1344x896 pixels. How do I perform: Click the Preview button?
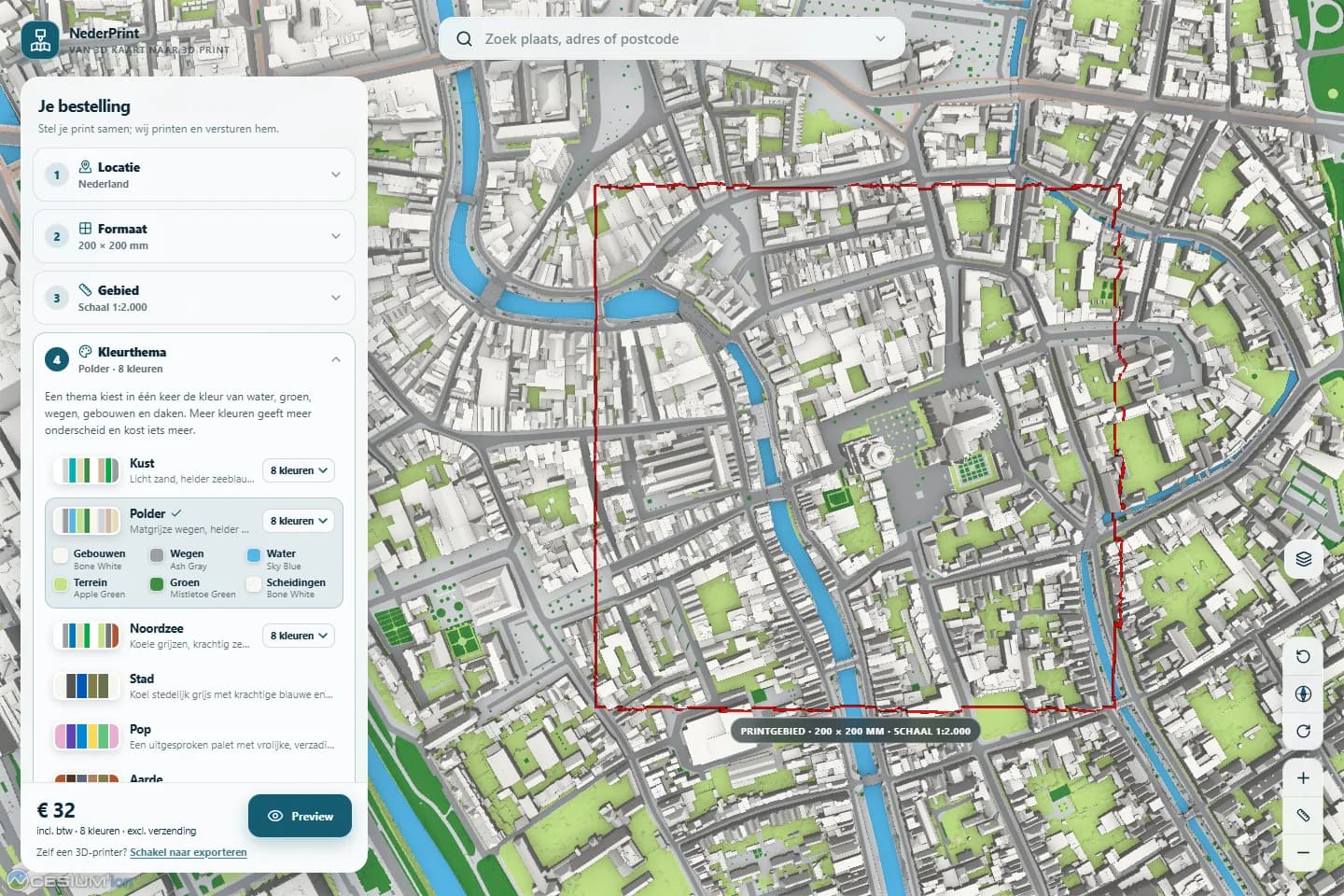coord(300,816)
